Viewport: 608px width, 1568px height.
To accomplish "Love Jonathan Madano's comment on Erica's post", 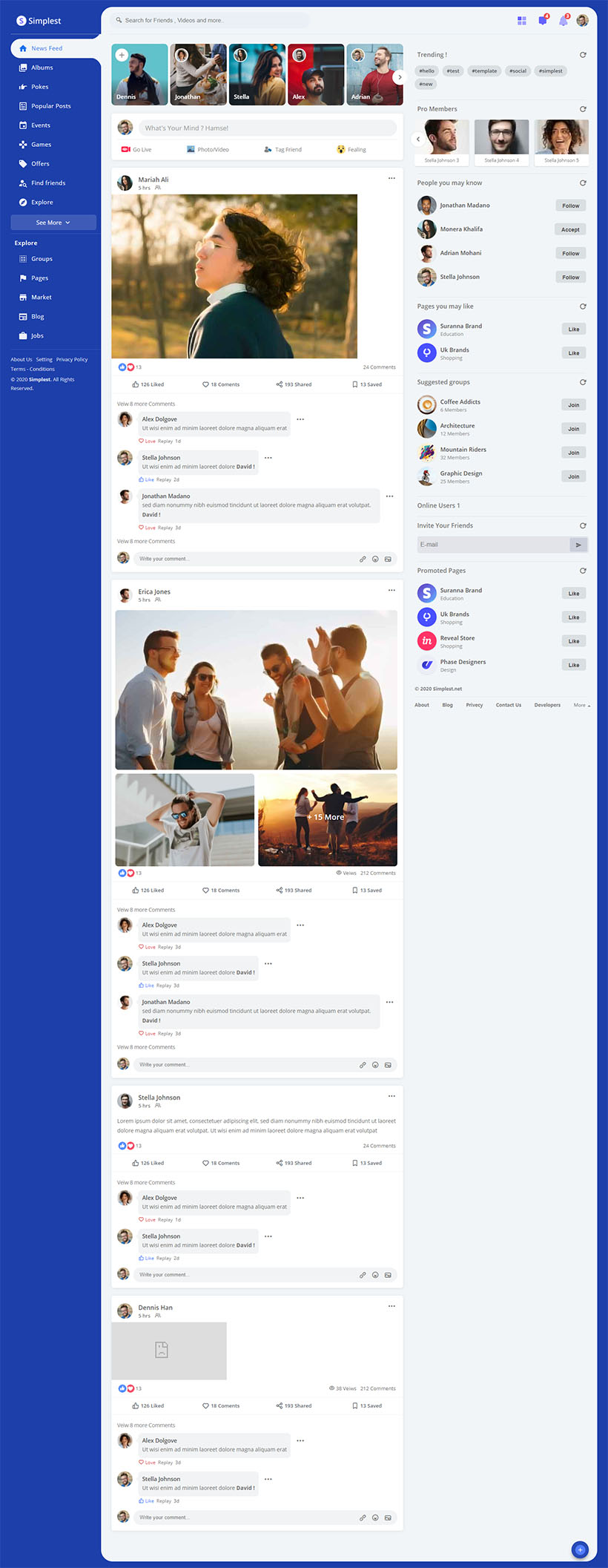I will pyautogui.click(x=148, y=1034).
